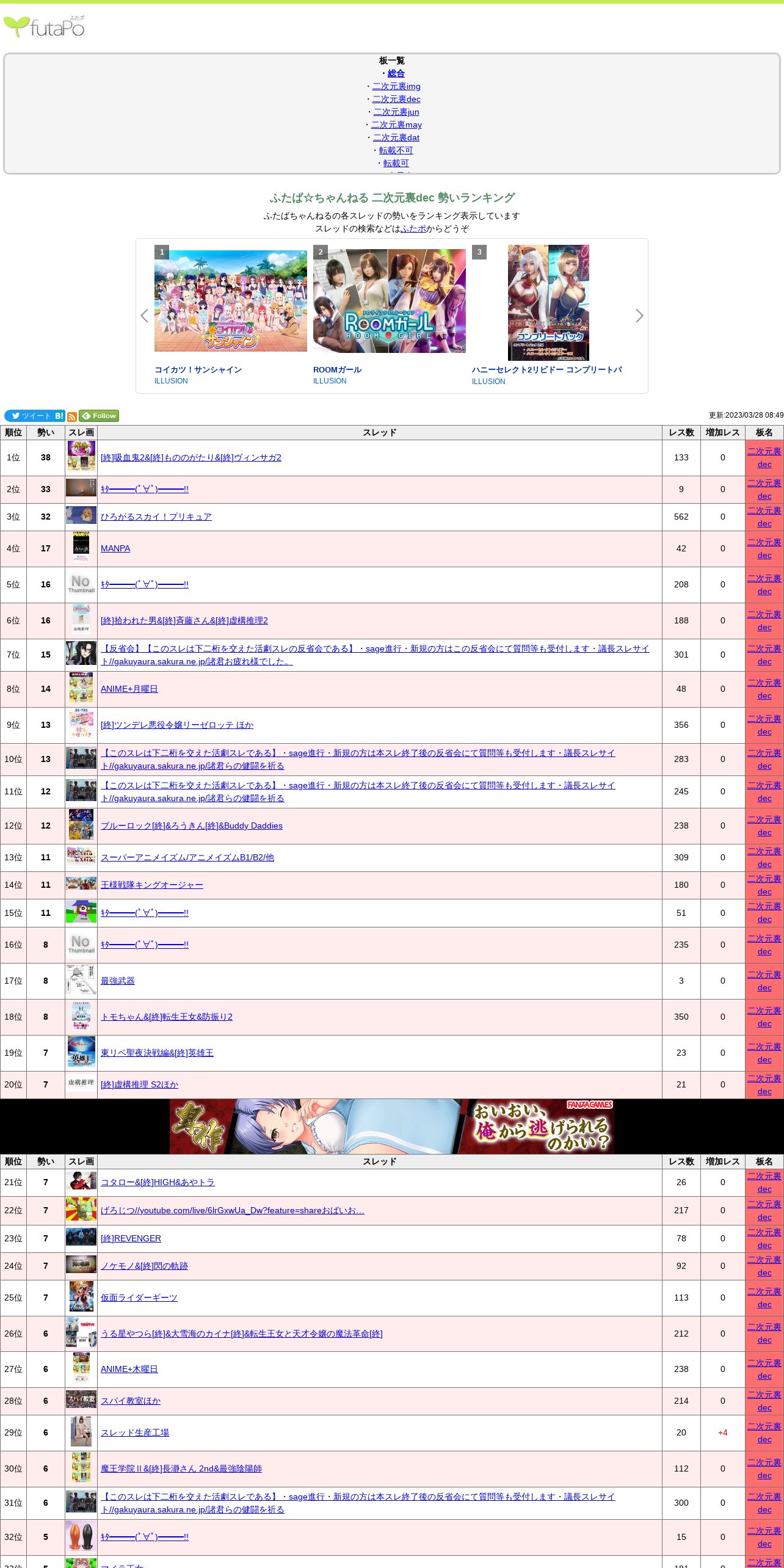This screenshot has width=784, height=1568.
Task: Click the +4 increase value at rank 29
Action: pos(723,1432)
